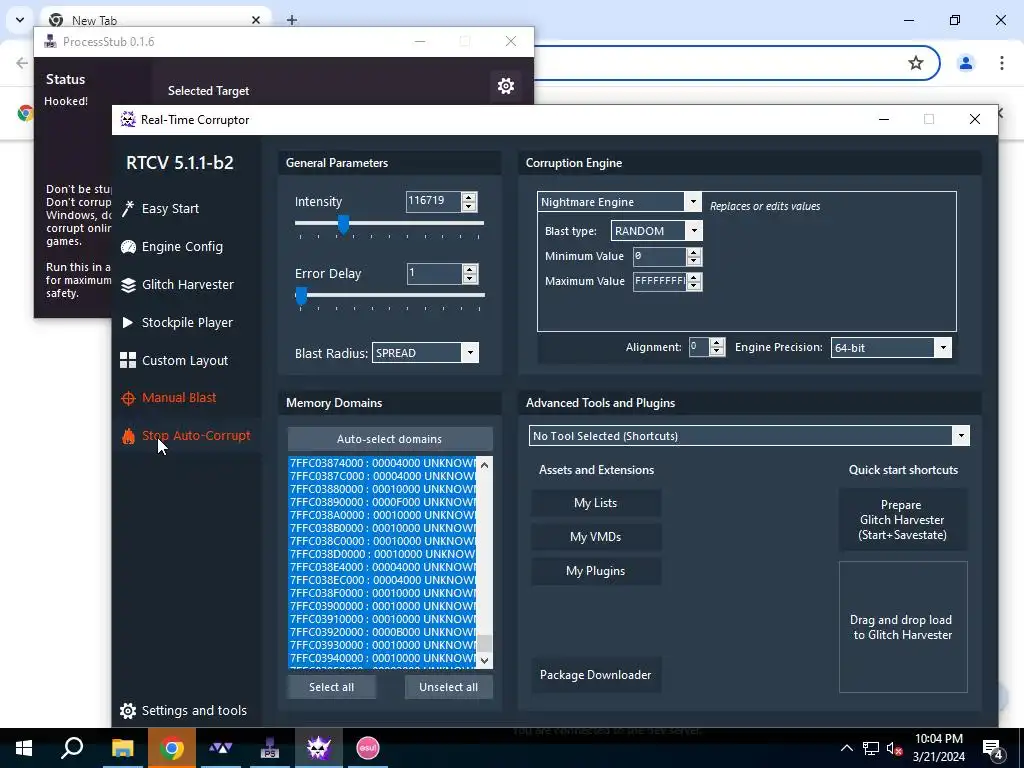1024x768 pixels.
Task: Click the Settings and tools gear icon
Action: coord(128,711)
